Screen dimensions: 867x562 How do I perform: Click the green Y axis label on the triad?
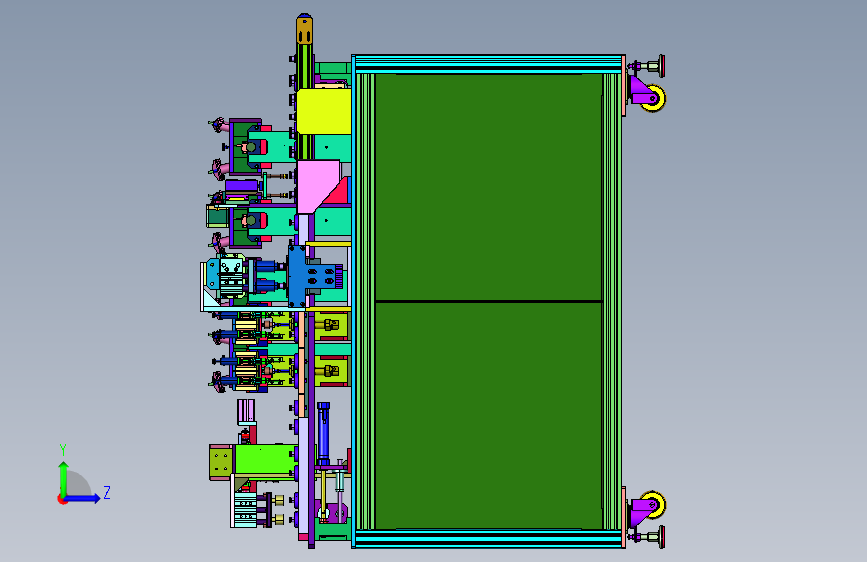[63, 450]
